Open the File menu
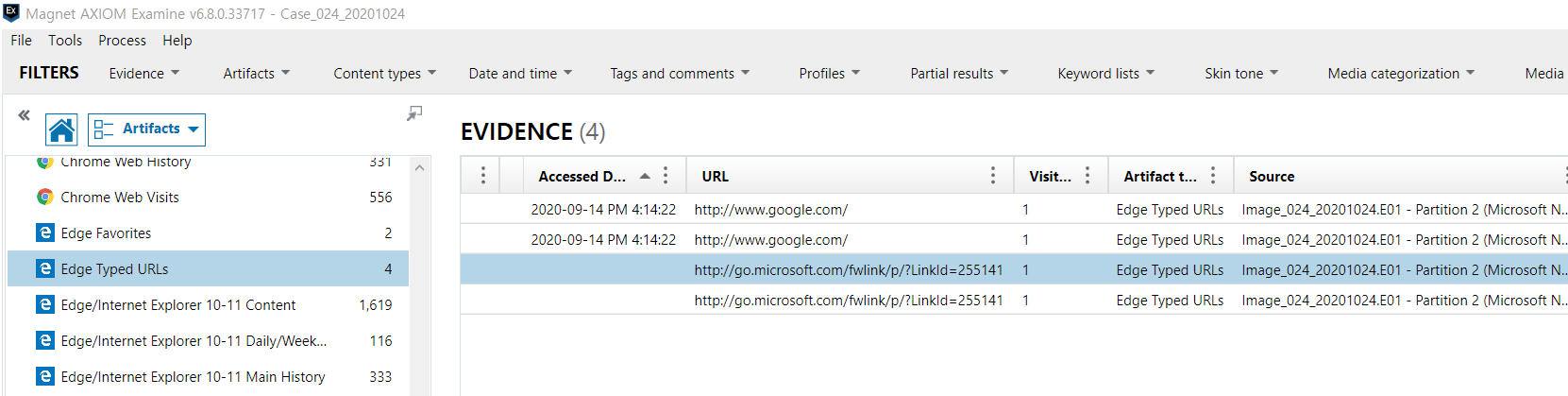Image resolution: width=1568 pixels, height=396 pixels. coord(21,40)
